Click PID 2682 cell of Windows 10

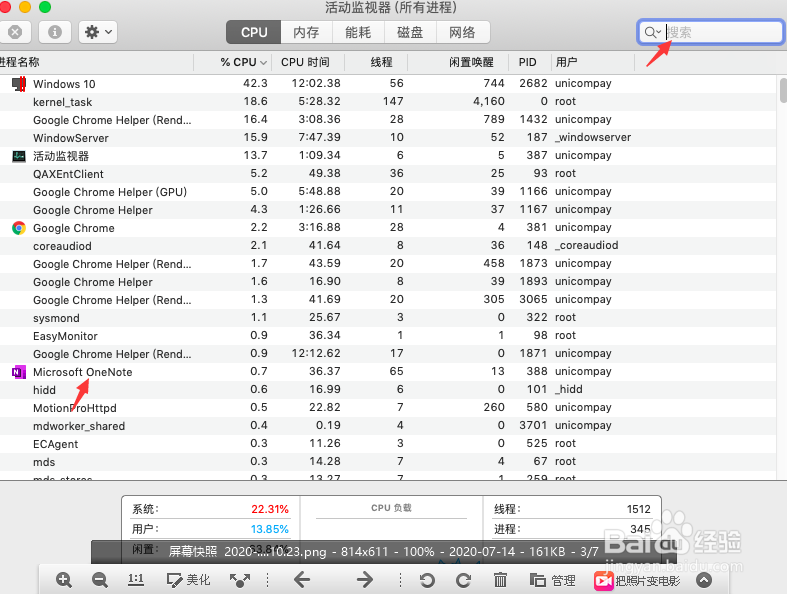(x=533, y=83)
